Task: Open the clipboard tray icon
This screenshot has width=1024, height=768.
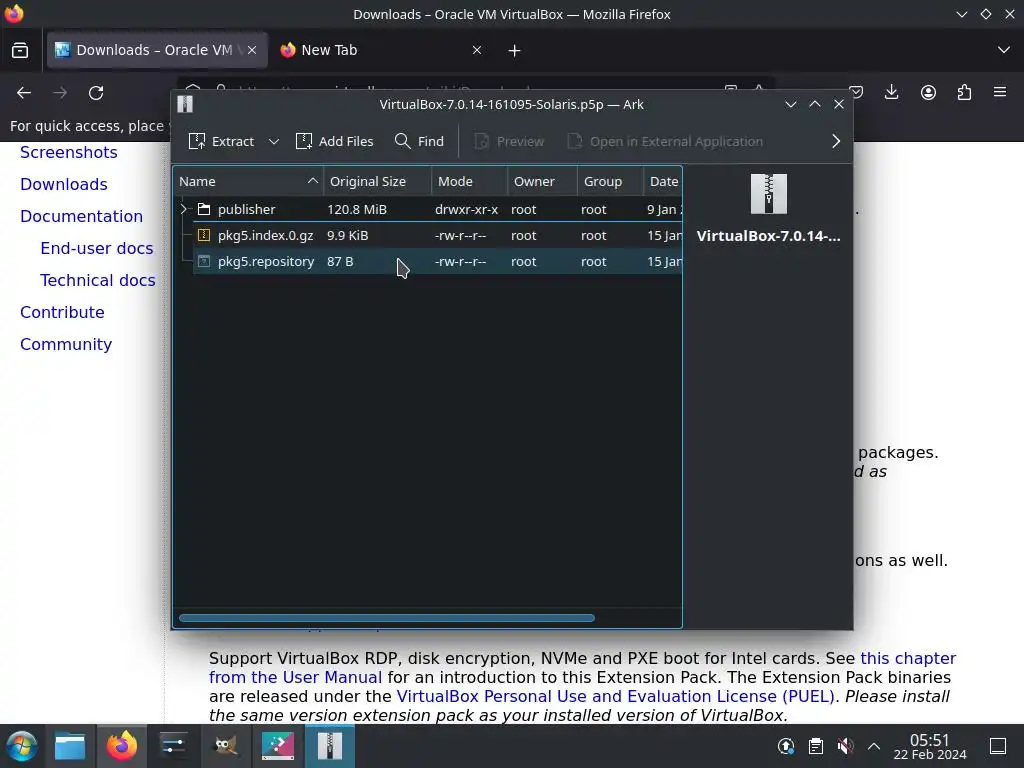Action: [x=816, y=746]
